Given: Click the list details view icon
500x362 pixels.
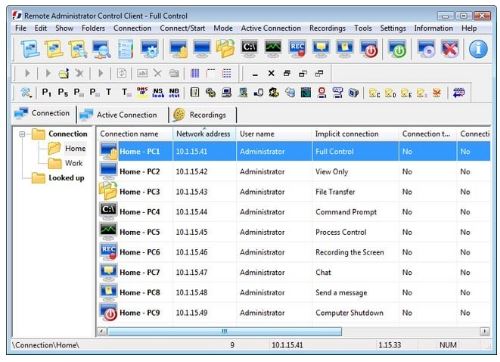Looking at the screenshot, I should tap(227, 73).
